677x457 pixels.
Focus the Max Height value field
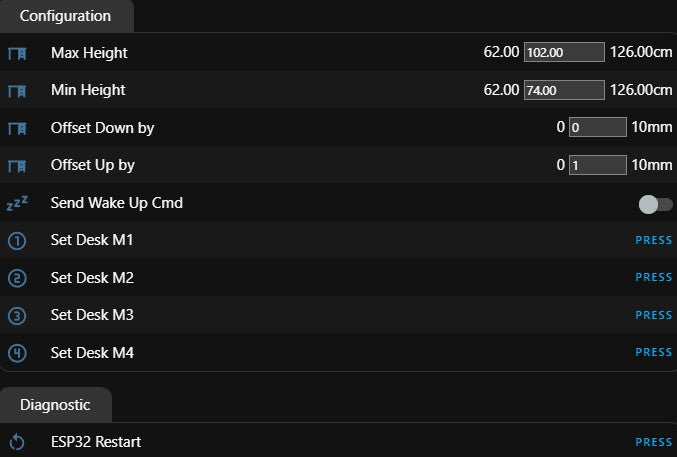(x=564, y=52)
